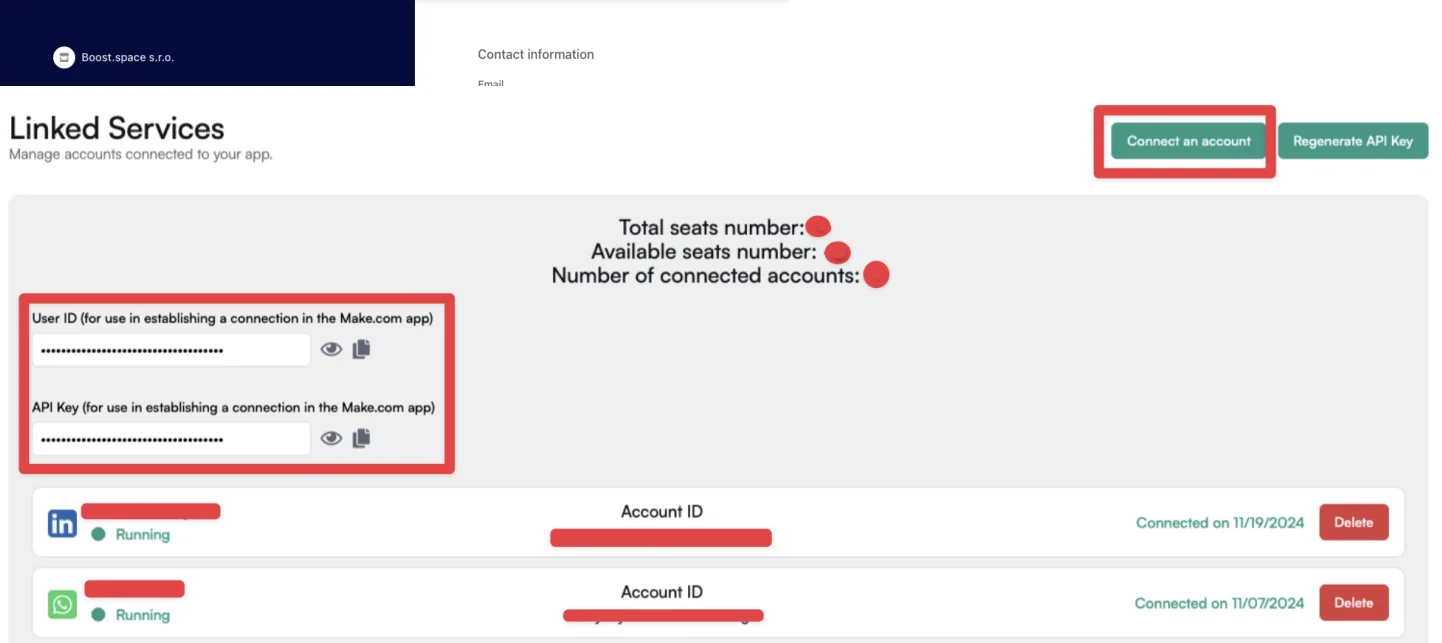Click the WhatsApp account icon
Viewport: 1442px width, 643px height.
click(62, 604)
